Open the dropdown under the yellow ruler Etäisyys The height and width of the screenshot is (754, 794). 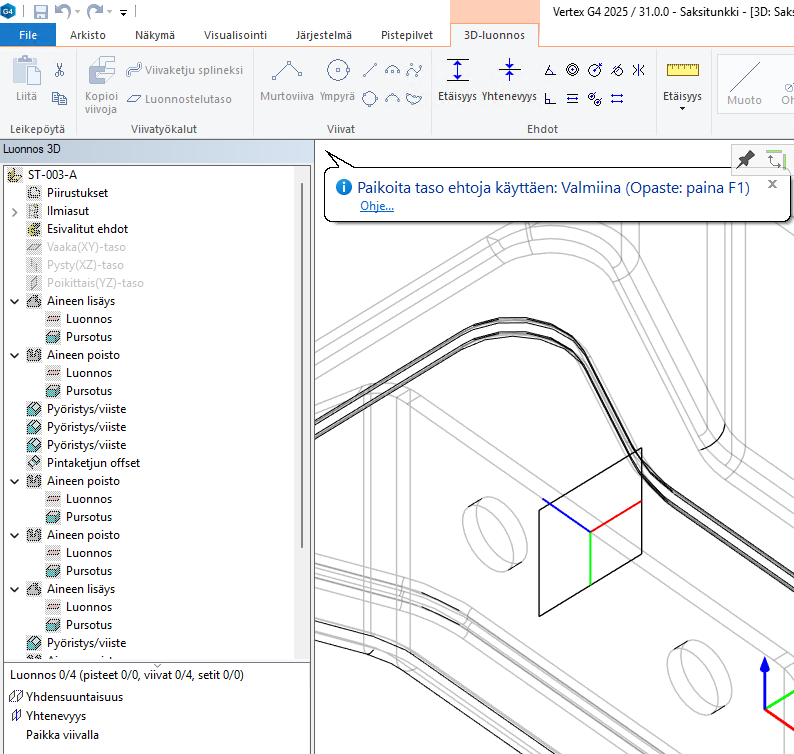click(682, 108)
